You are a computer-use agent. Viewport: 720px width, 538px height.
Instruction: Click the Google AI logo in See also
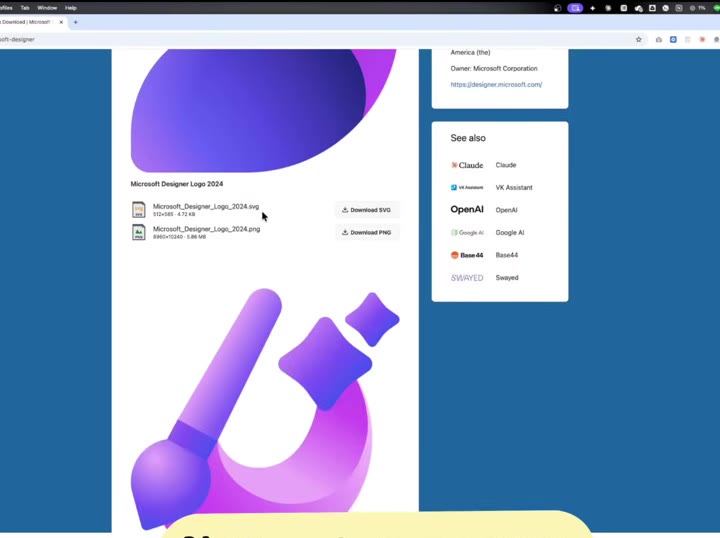pyautogui.click(x=467, y=233)
